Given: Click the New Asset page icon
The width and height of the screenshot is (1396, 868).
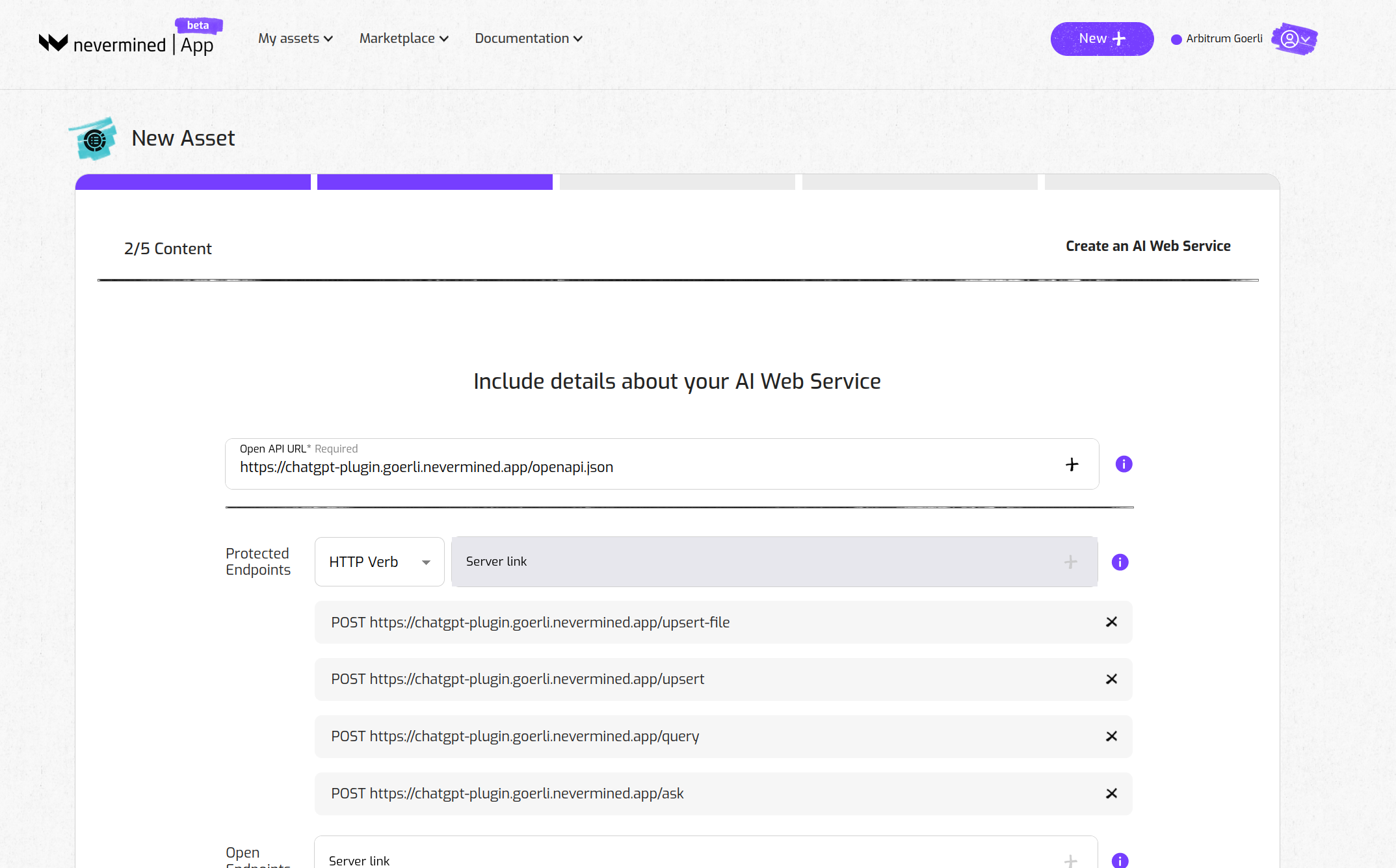Looking at the screenshot, I should [x=93, y=138].
